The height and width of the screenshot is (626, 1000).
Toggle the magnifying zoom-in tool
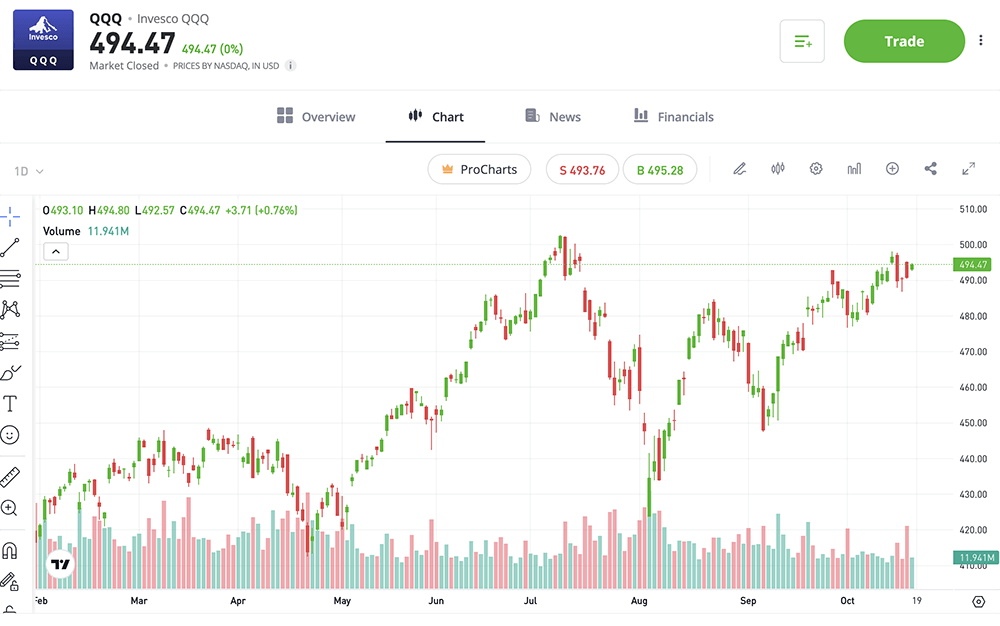12,508
